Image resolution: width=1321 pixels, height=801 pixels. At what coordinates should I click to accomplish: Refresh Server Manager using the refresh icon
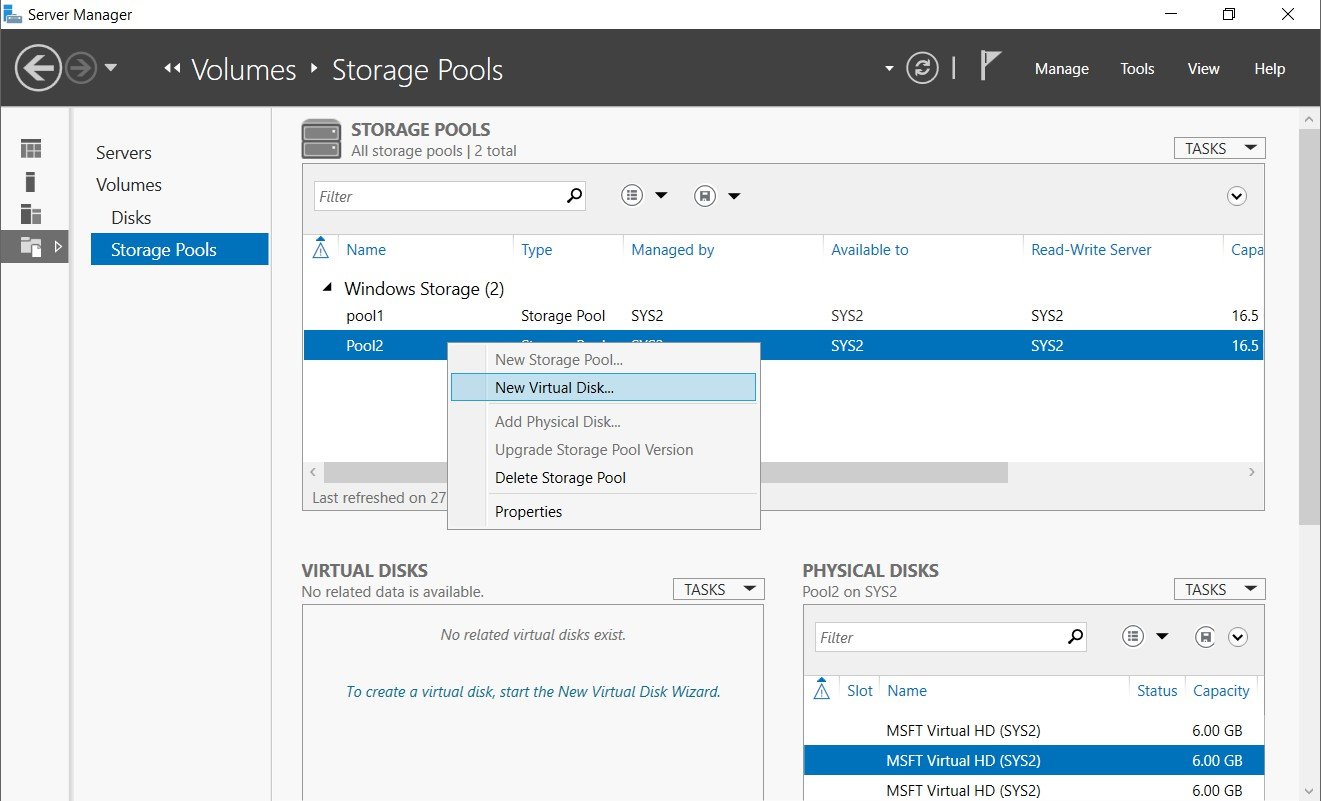(922, 68)
